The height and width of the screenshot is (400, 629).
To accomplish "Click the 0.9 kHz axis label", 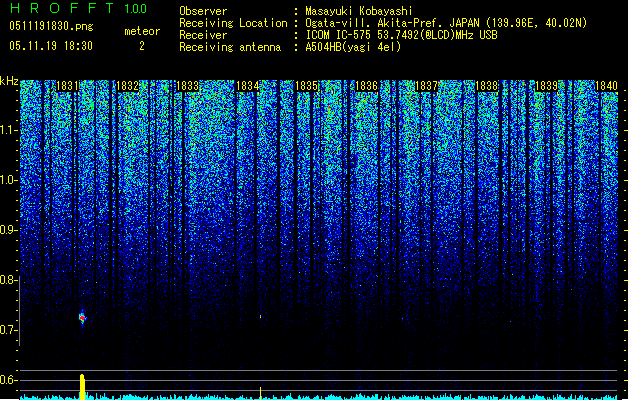I will point(8,230).
